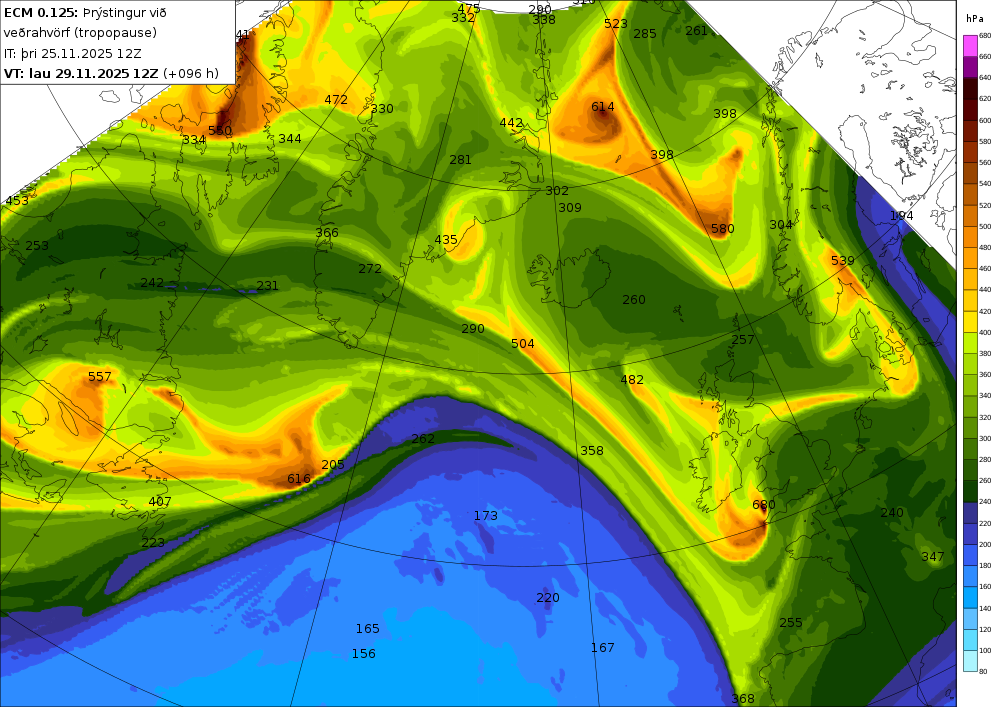Click the map value '453'
The width and height of the screenshot is (1000, 707).
(17, 200)
